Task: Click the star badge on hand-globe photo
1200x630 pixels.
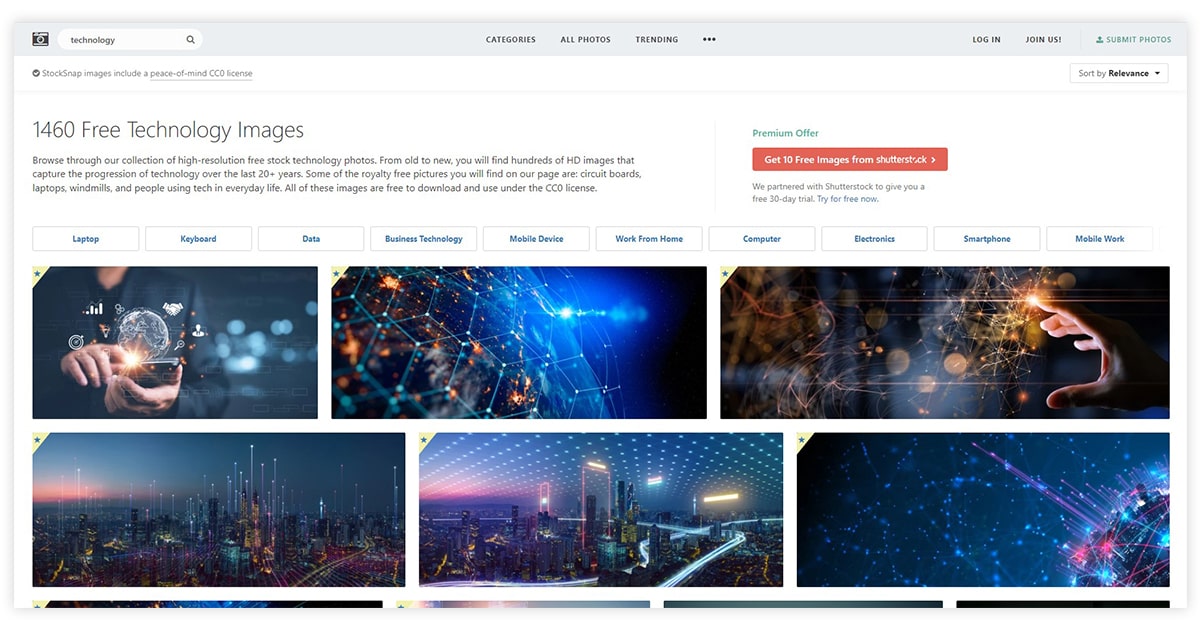Action: click(x=38, y=272)
